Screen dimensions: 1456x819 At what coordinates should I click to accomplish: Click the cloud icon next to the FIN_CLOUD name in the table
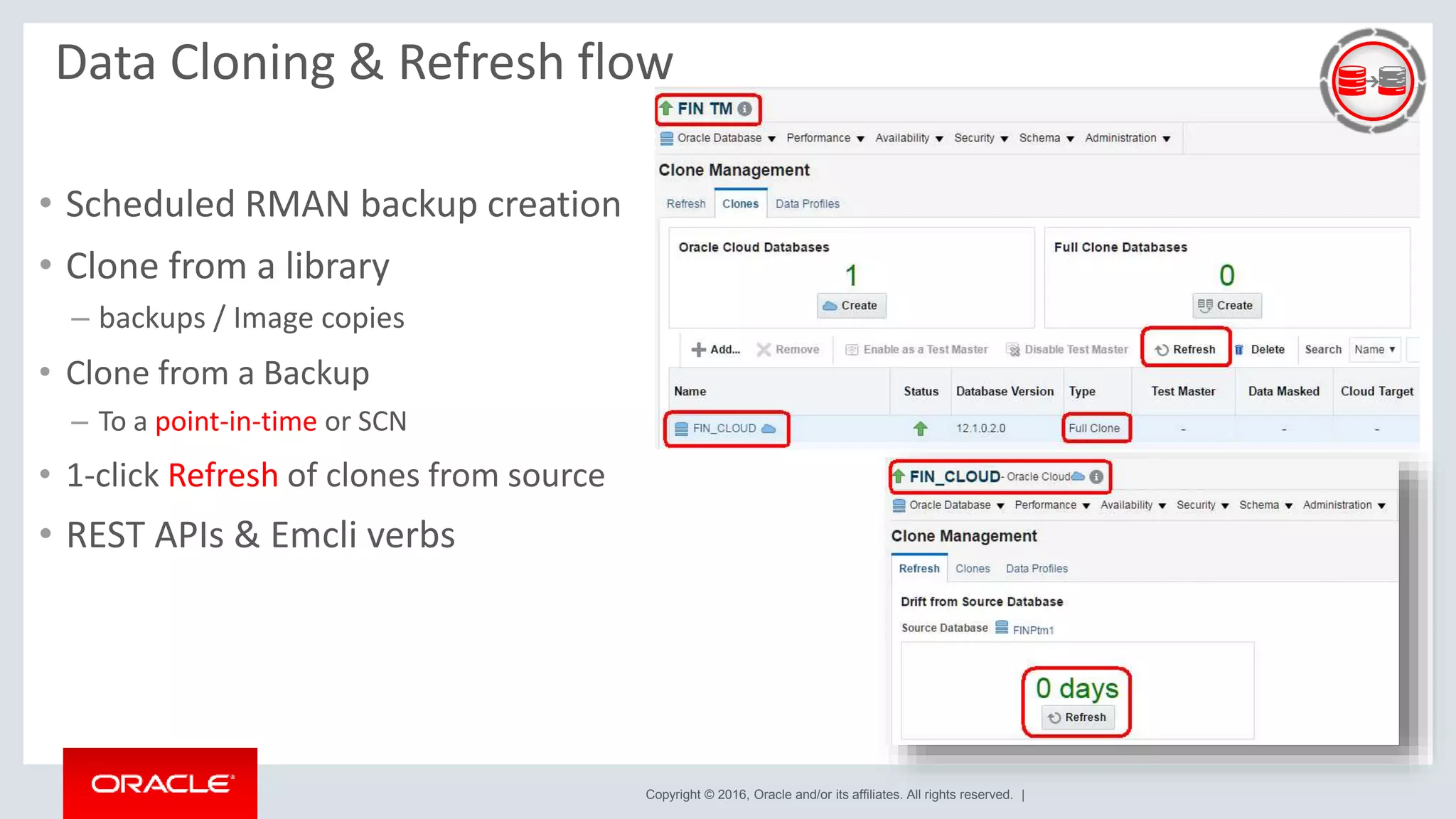click(769, 429)
